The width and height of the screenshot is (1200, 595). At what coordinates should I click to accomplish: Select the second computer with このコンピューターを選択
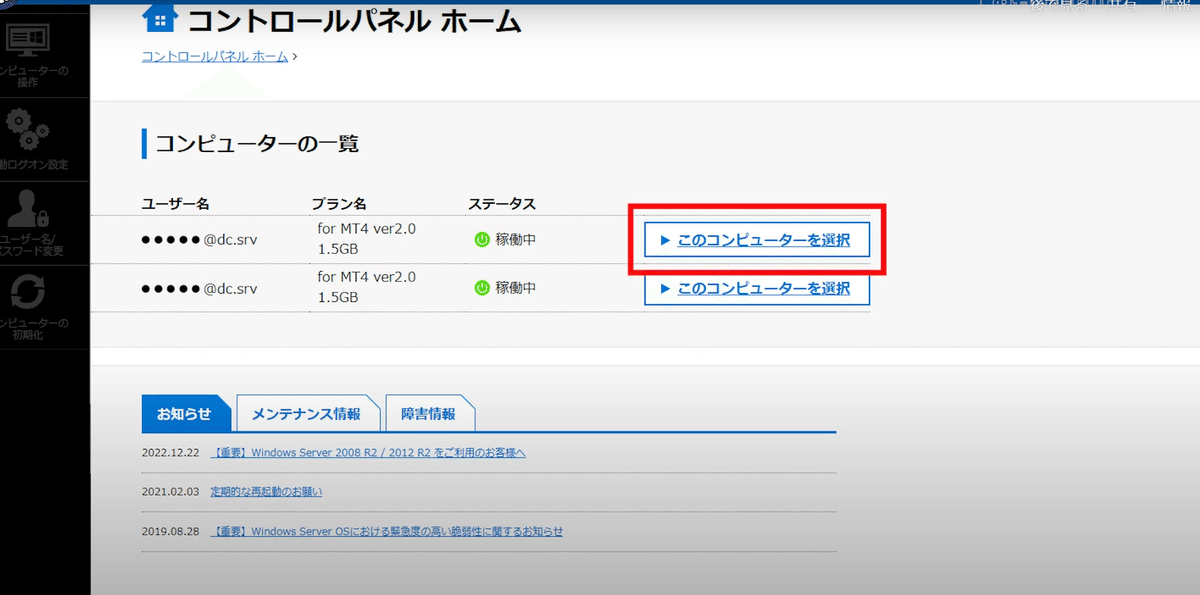click(757, 288)
